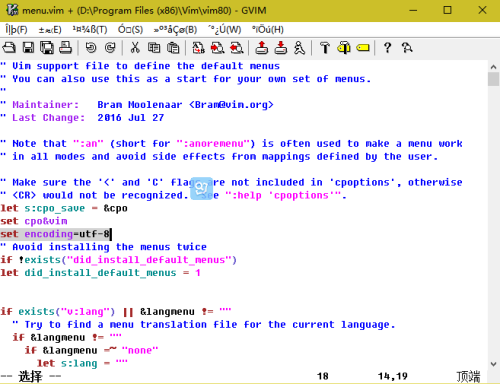500x384 pixels.
Task: Jump to tag with yellow tag icon
Action: coord(363,48)
